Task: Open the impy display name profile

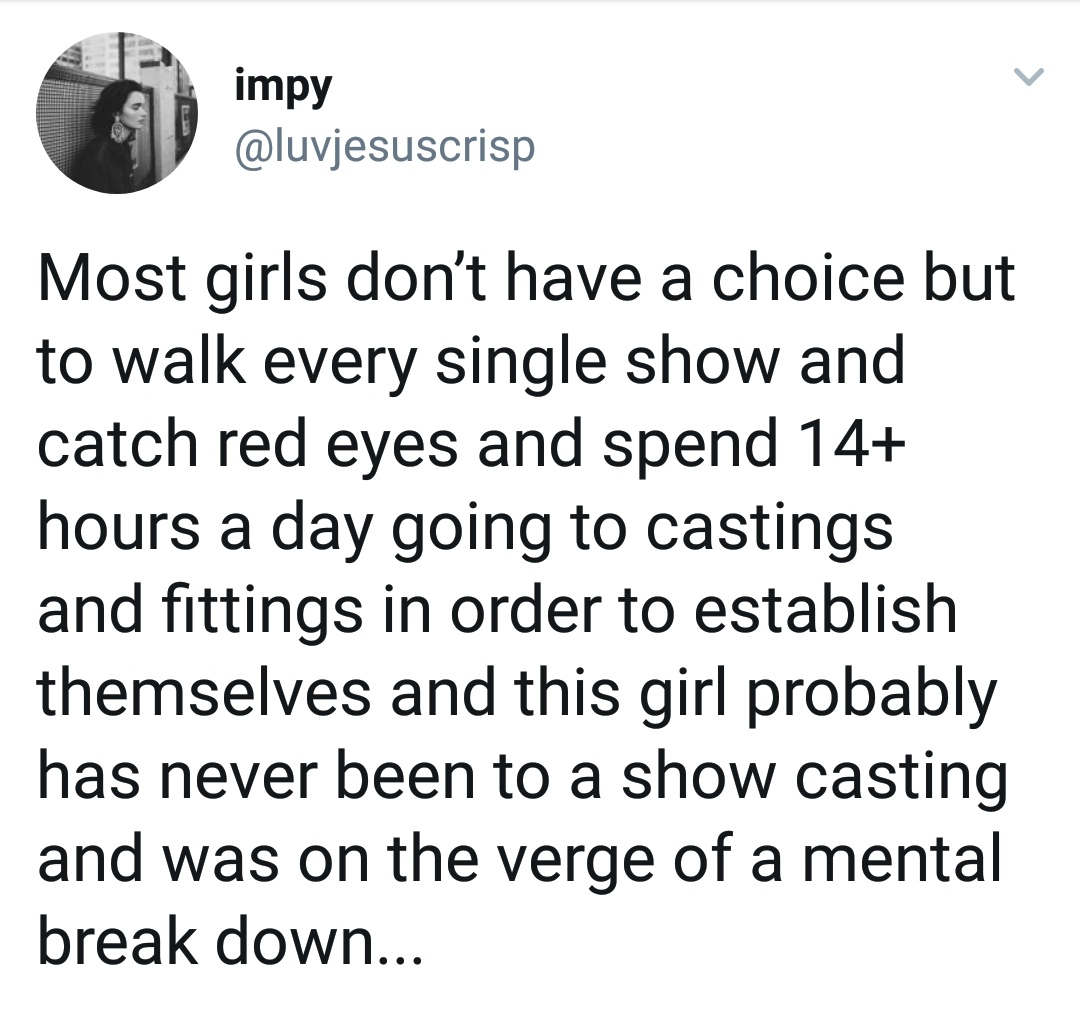Action: coord(283,87)
